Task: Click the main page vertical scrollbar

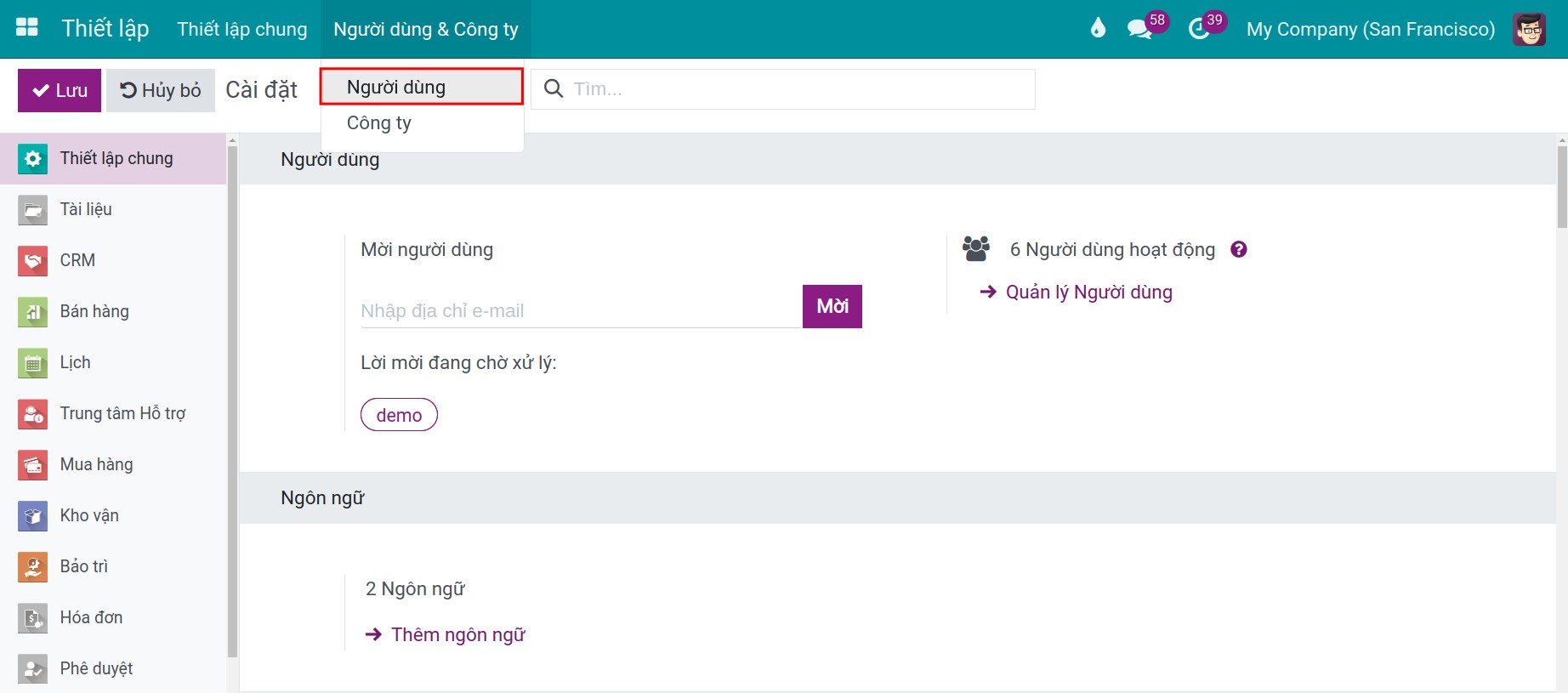Action: [x=1562, y=187]
